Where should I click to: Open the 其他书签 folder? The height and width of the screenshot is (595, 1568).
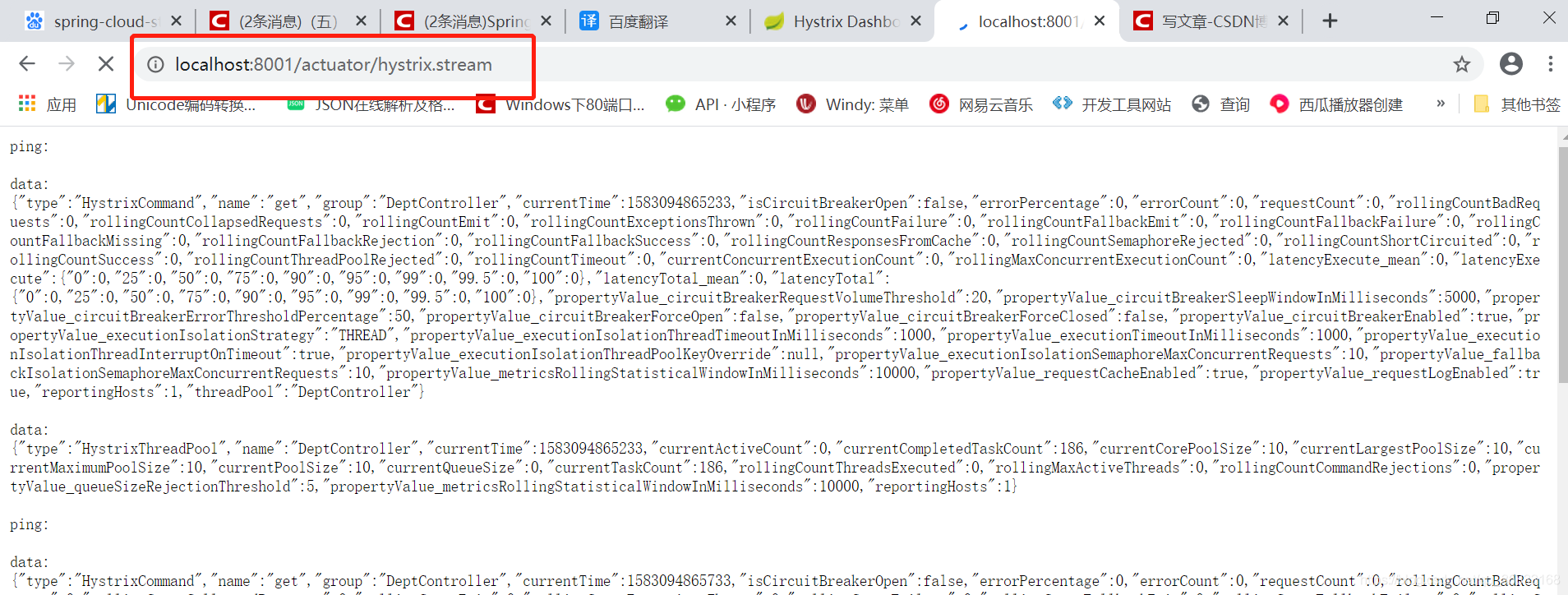[1517, 104]
